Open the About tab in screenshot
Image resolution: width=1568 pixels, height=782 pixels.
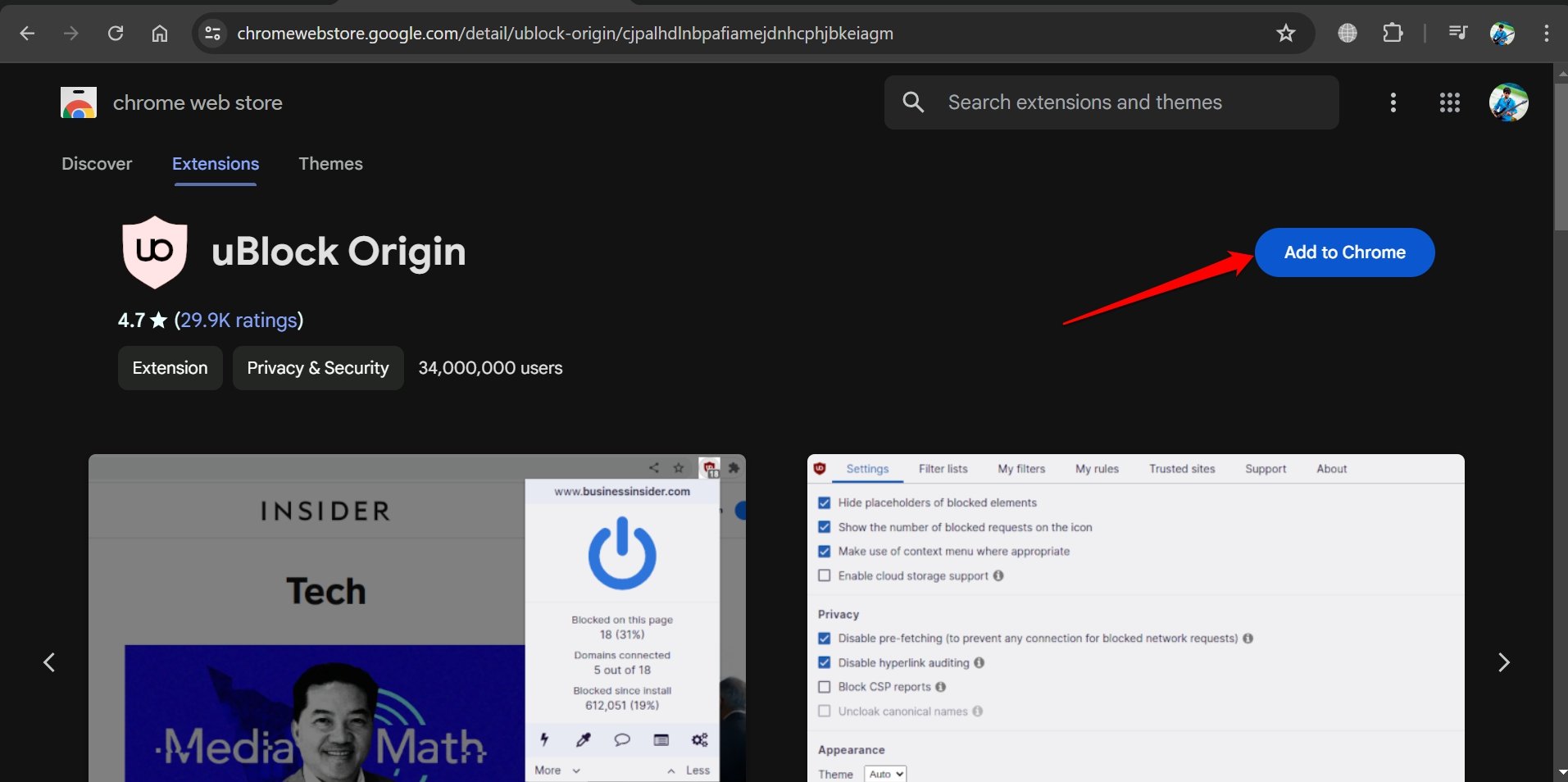(1332, 469)
